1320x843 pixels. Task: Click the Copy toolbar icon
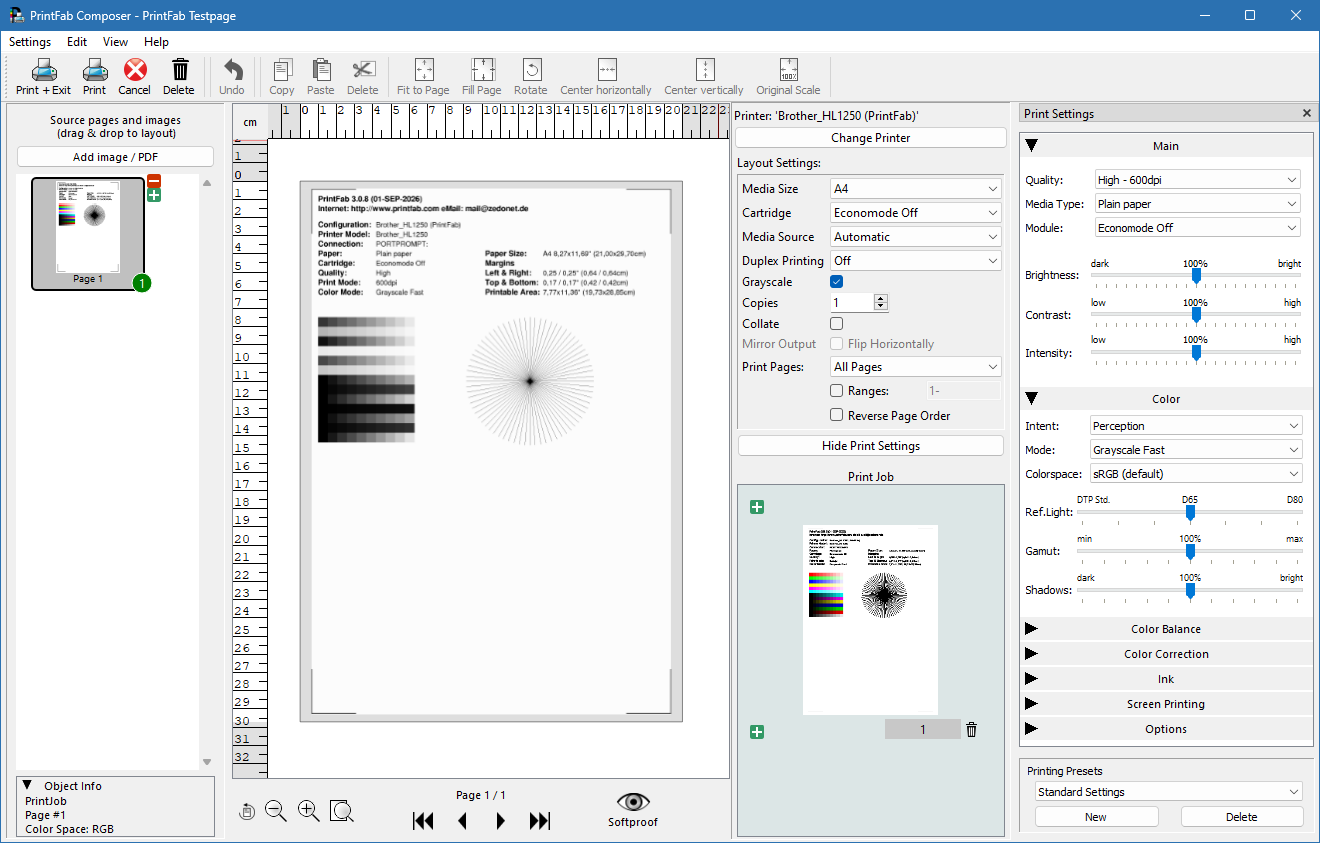[282, 77]
